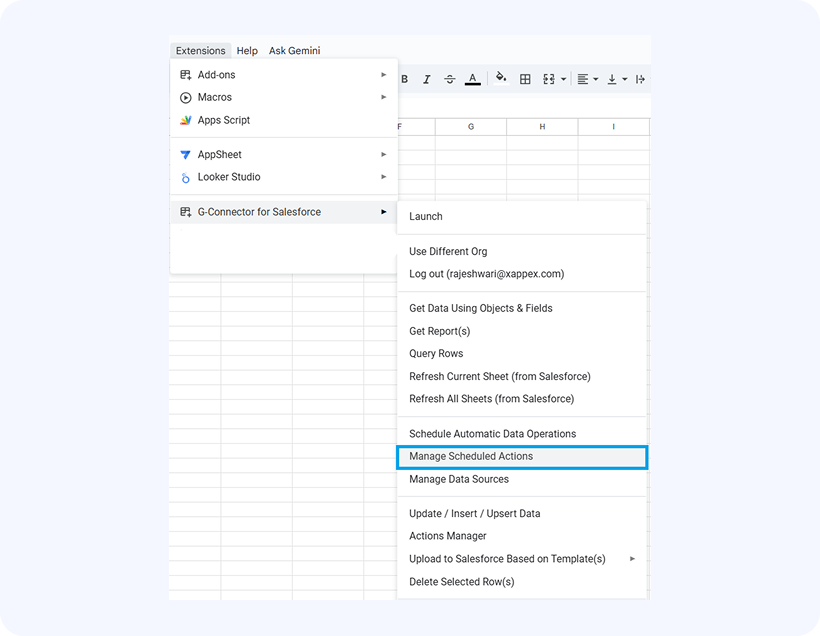Click the AppSheet icon
This screenshot has height=636, width=820.
(x=185, y=155)
